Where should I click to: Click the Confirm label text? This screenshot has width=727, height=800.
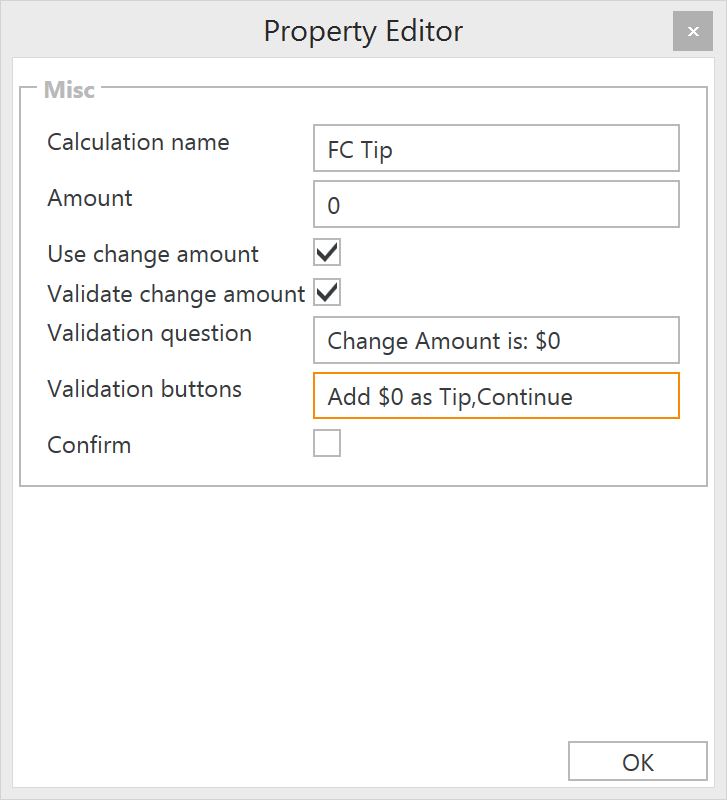pyautogui.click(x=89, y=445)
